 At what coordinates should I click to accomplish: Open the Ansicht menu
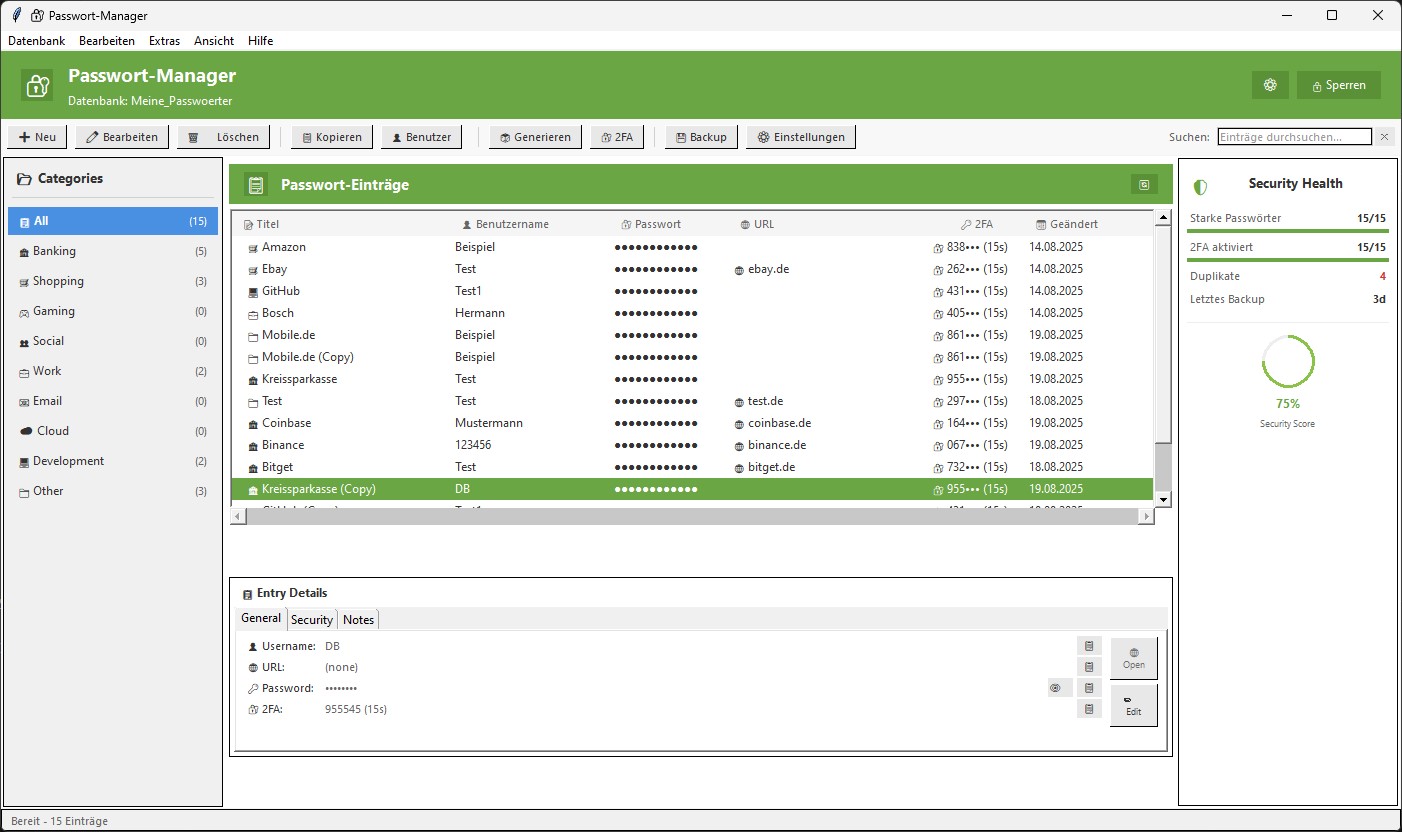(213, 41)
